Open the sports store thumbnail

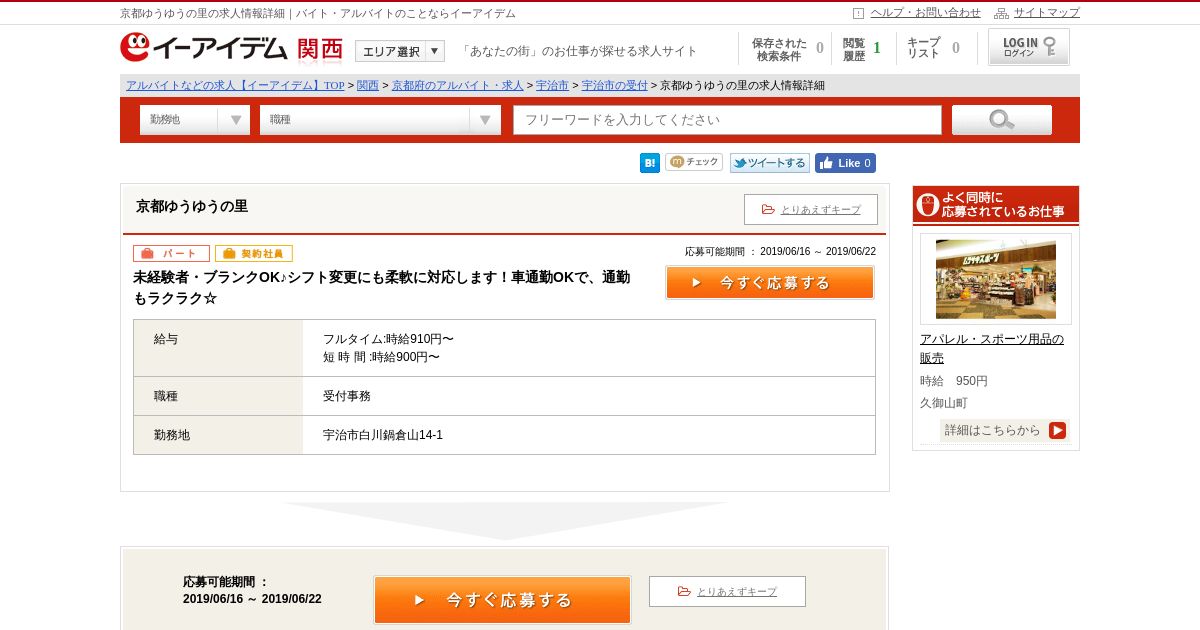pyautogui.click(x=995, y=279)
